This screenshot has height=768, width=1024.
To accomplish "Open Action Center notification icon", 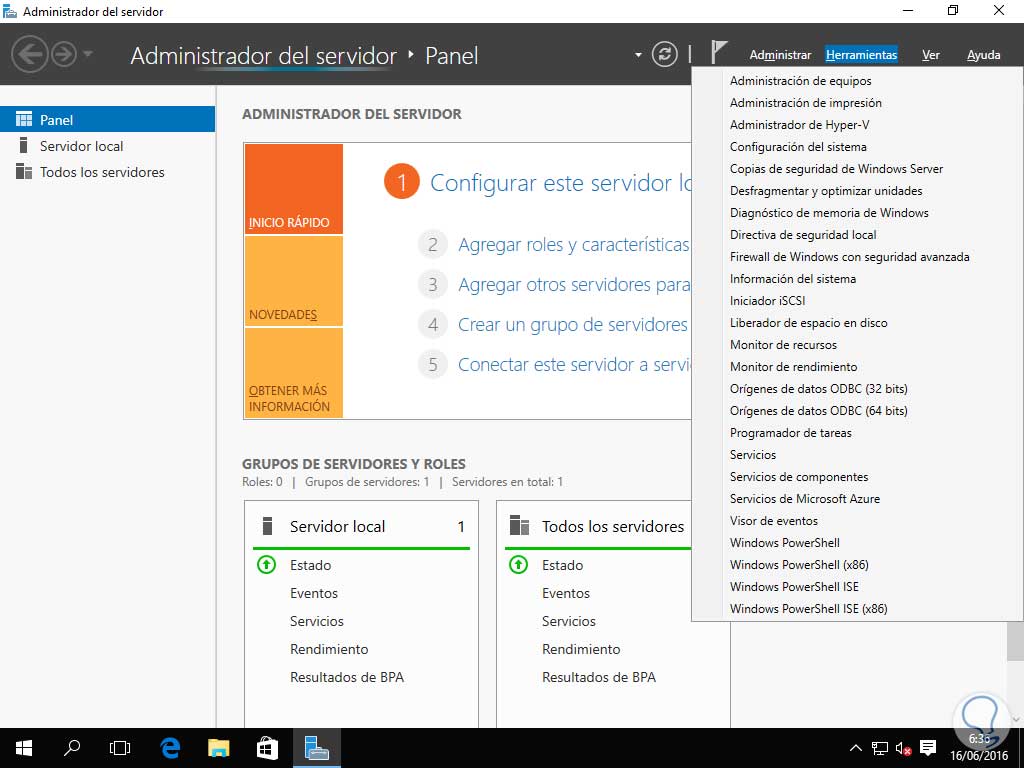I will coord(927,748).
